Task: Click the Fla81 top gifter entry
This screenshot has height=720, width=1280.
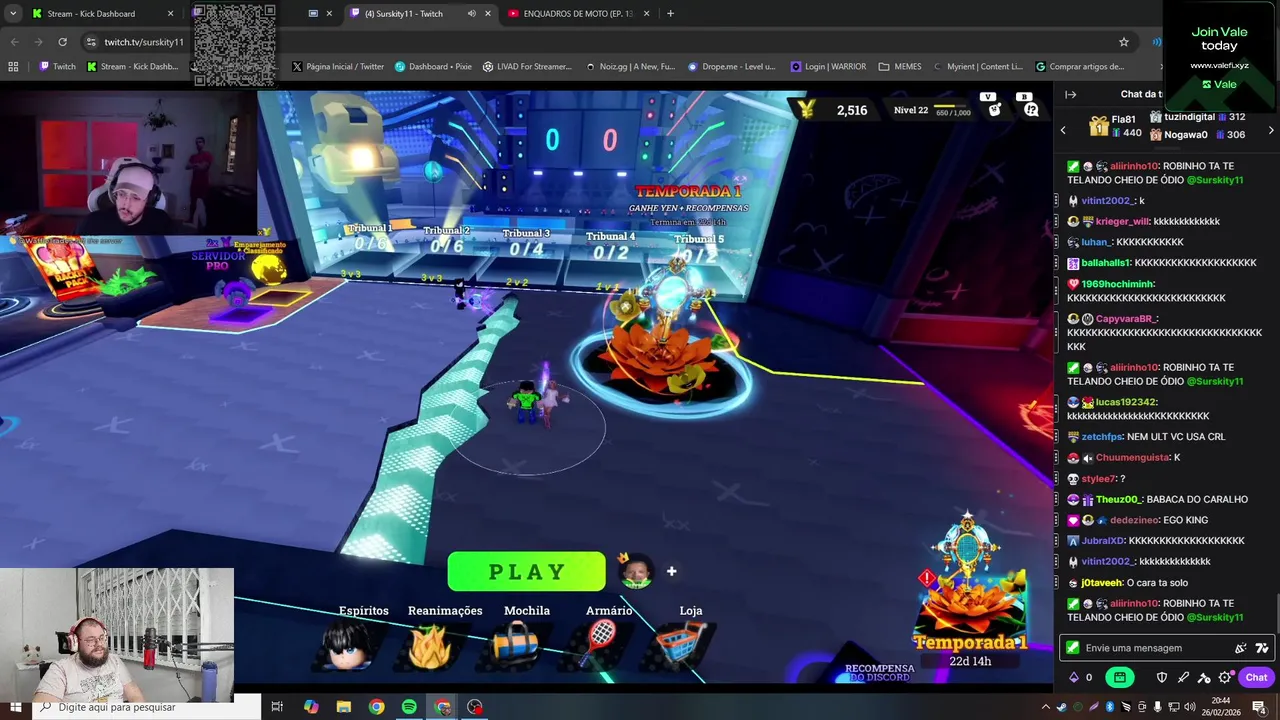Action: click(1116, 126)
